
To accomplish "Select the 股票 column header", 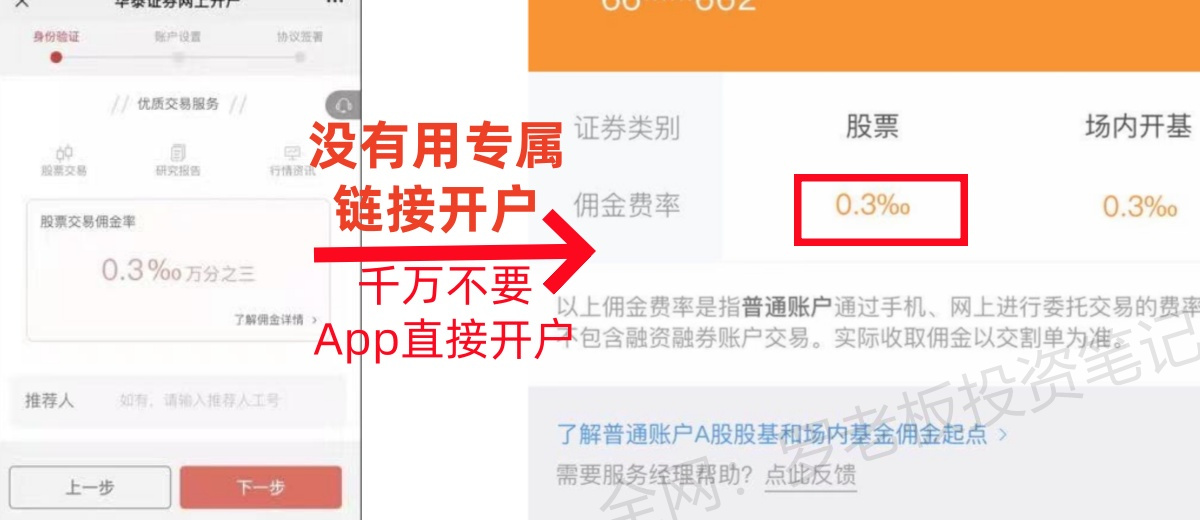I will pos(873,127).
